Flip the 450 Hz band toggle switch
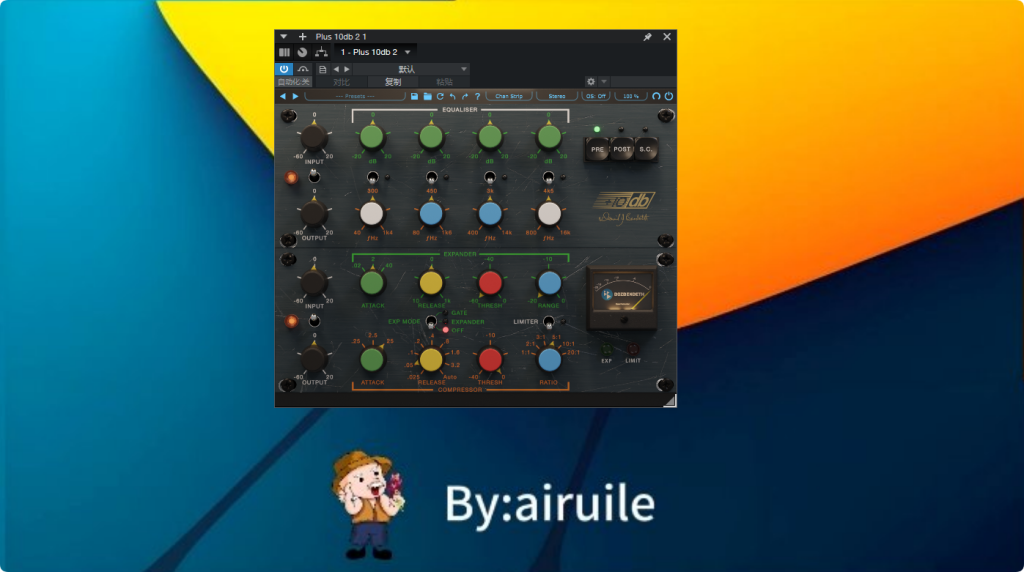Image resolution: width=1024 pixels, height=572 pixels. click(x=432, y=177)
